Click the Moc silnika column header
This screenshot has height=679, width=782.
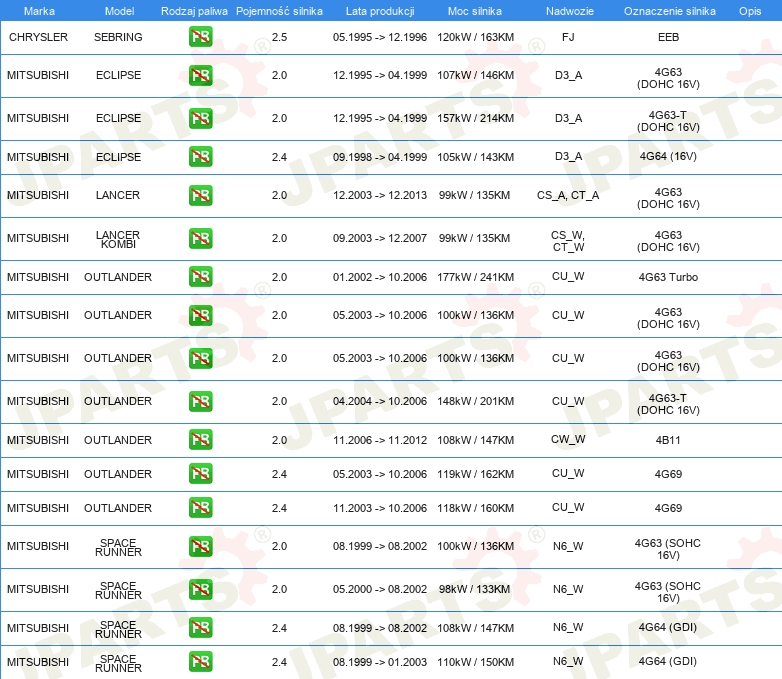pos(475,11)
